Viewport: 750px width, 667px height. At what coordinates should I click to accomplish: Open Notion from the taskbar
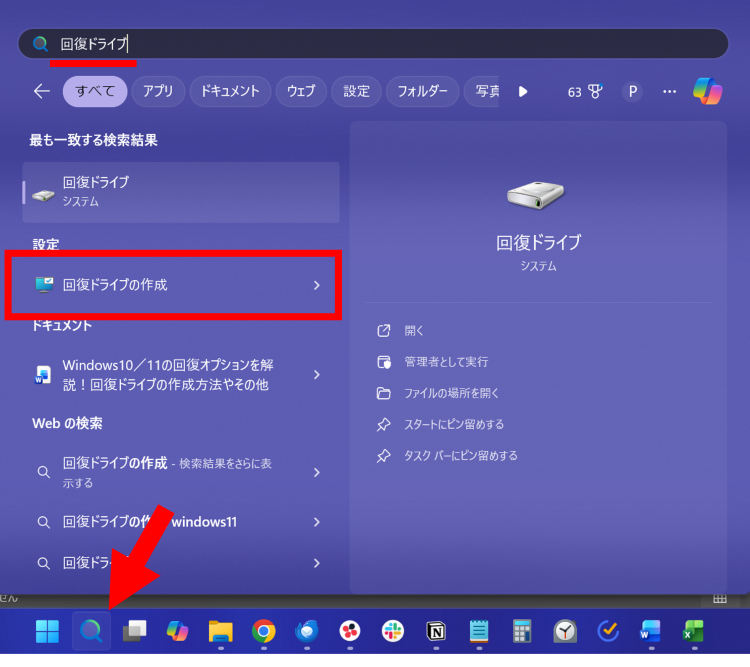(x=436, y=631)
